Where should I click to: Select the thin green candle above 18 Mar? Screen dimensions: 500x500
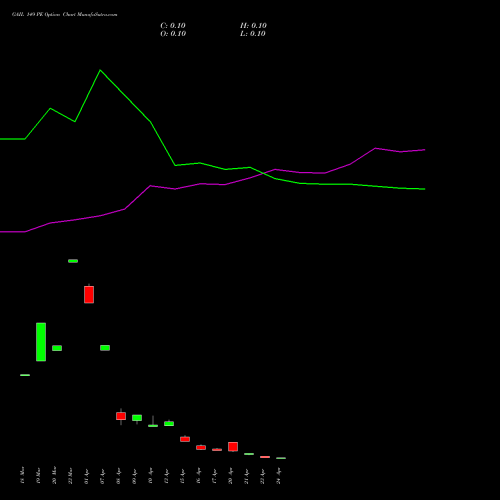point(25,375)
